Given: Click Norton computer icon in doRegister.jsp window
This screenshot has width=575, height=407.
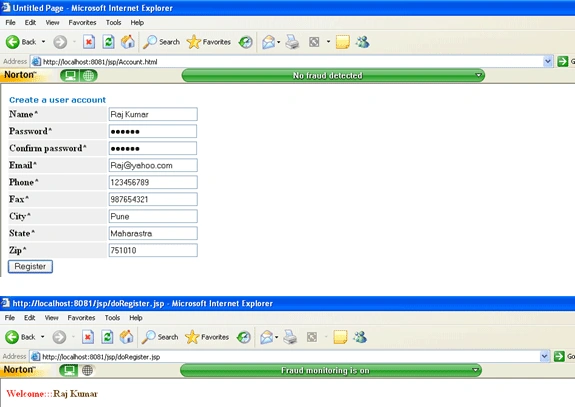Looking at the screenshot, I should point(69,370).
